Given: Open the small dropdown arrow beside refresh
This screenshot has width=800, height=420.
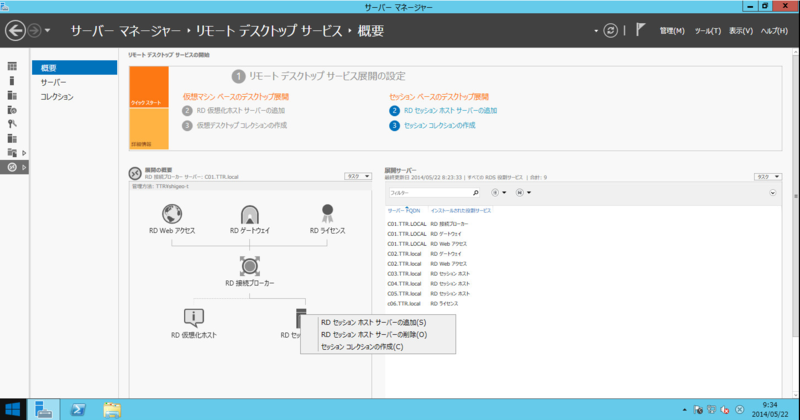Looking at the screenshot, I should point(596,31).
